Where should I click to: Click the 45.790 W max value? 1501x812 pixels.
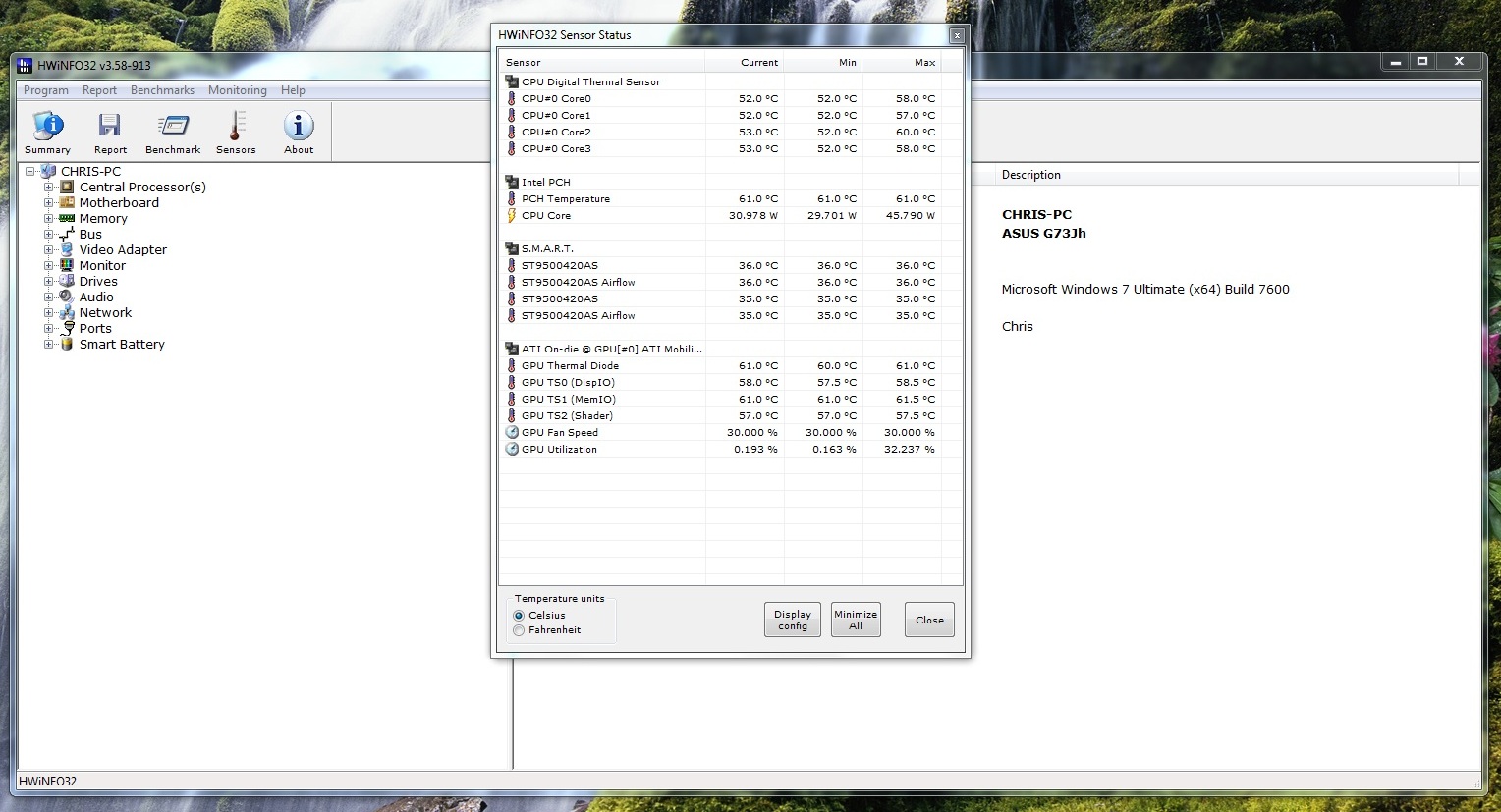[x=911, y=215]
